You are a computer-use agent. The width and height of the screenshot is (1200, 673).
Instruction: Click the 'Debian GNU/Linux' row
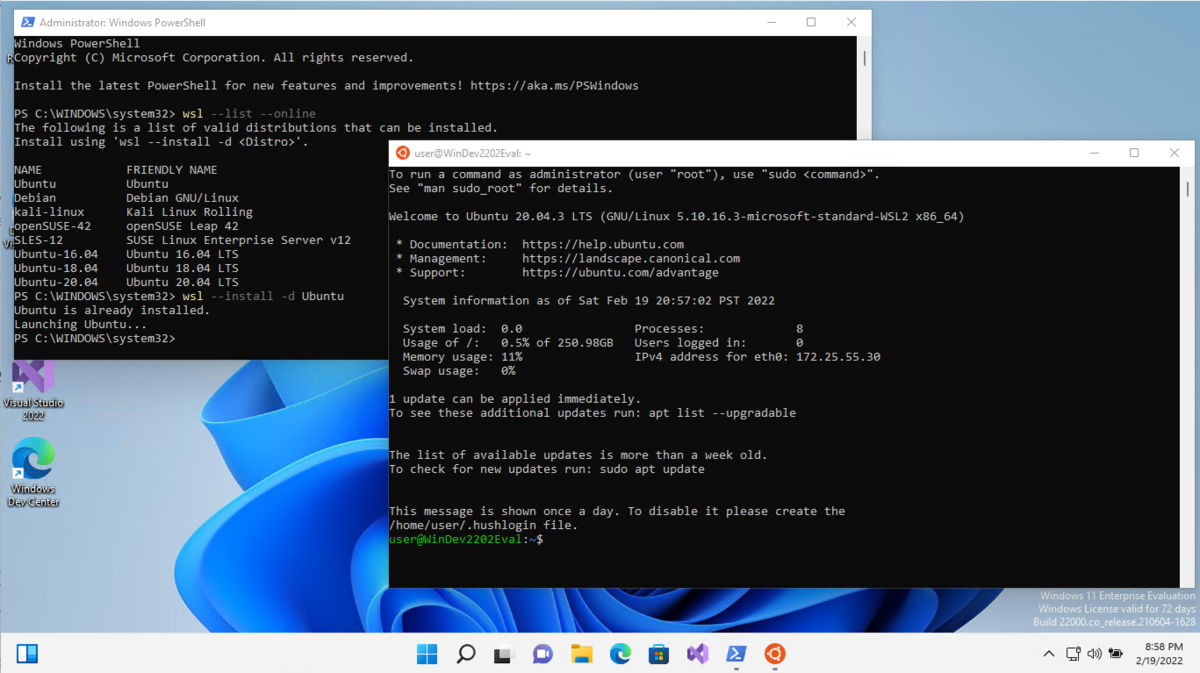(126, 198)
